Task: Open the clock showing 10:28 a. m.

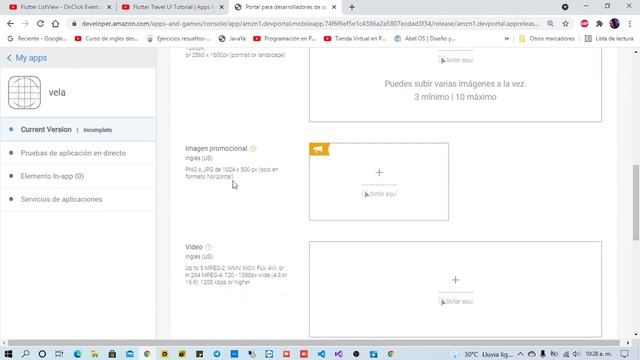Action: (598, 354)
